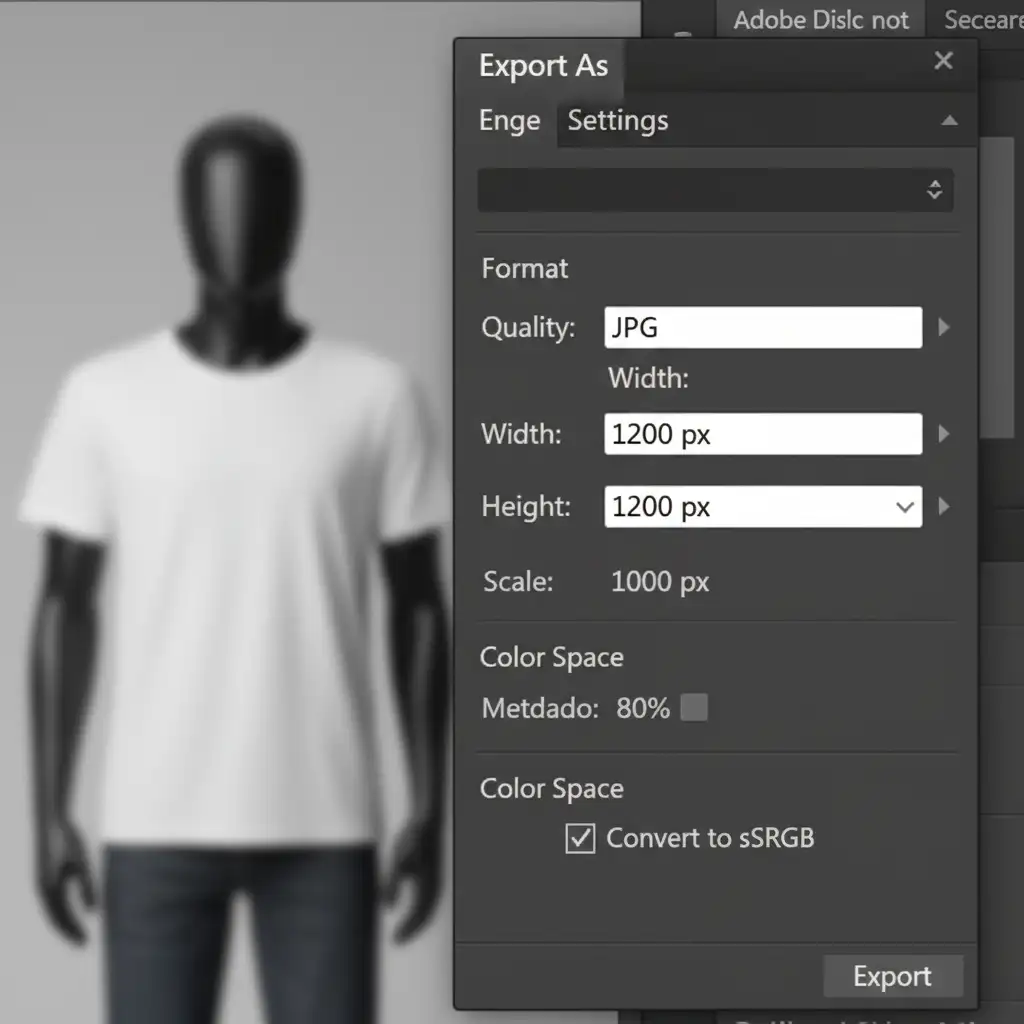This screenshot has width=1024, height=1024.
Task: Switch to the Seceare tab
Action: point(981,20)
